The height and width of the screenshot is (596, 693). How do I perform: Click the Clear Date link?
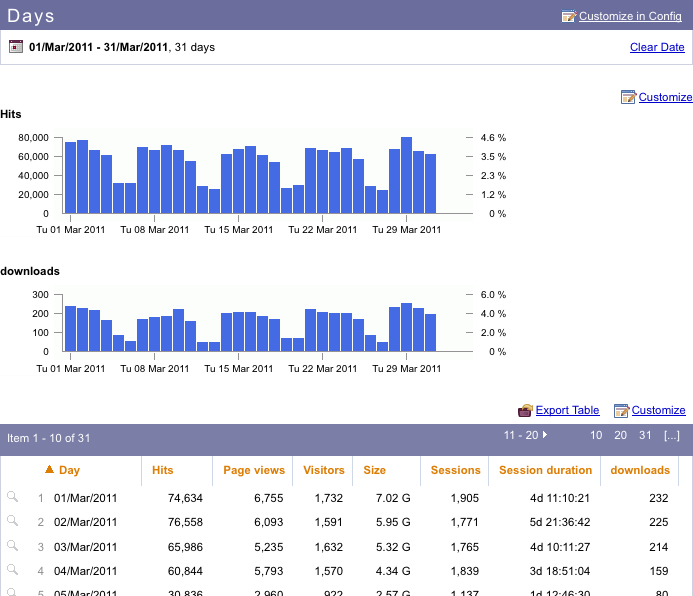point(657,47)
